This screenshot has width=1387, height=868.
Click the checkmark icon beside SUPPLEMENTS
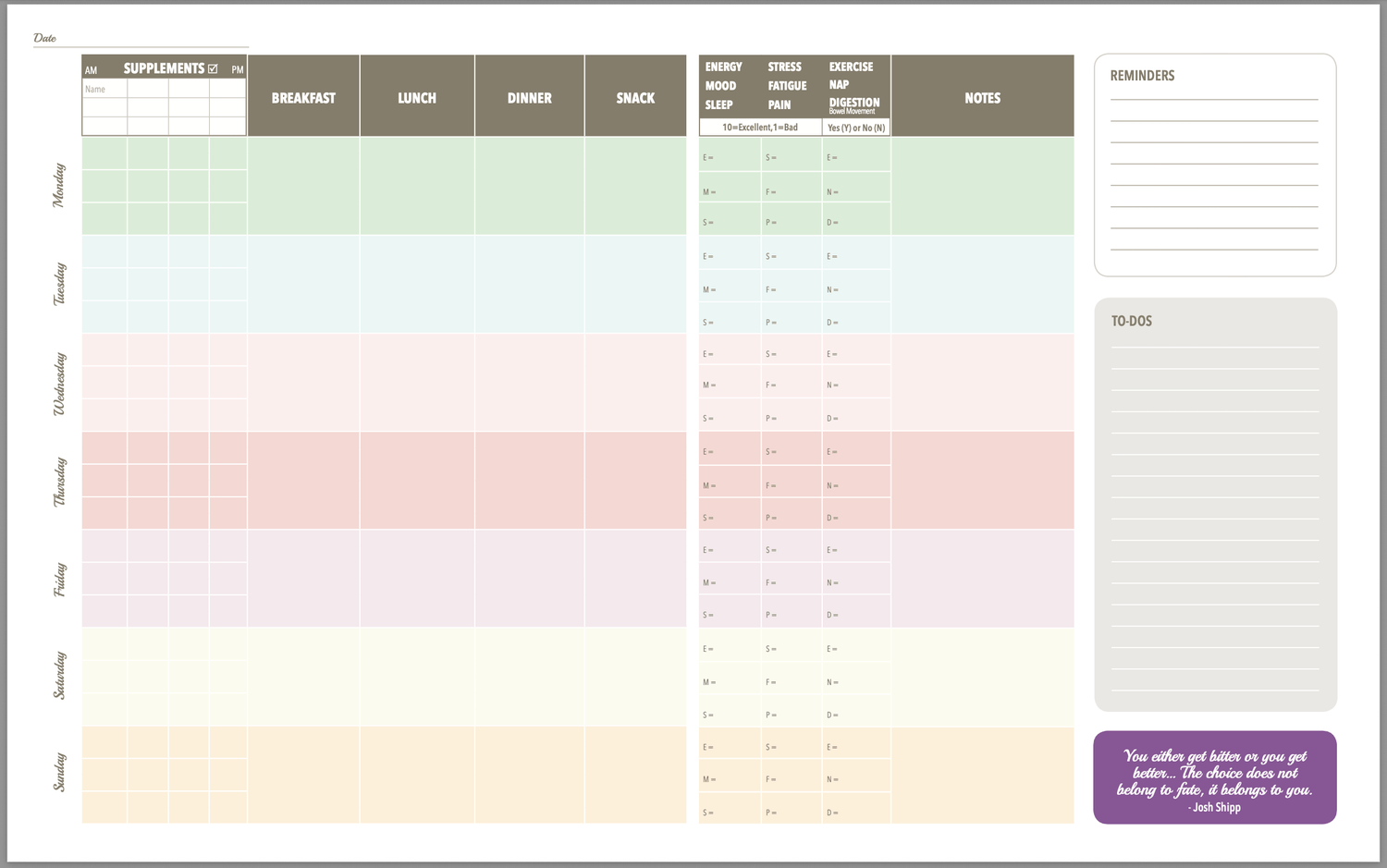coord(213,68)
